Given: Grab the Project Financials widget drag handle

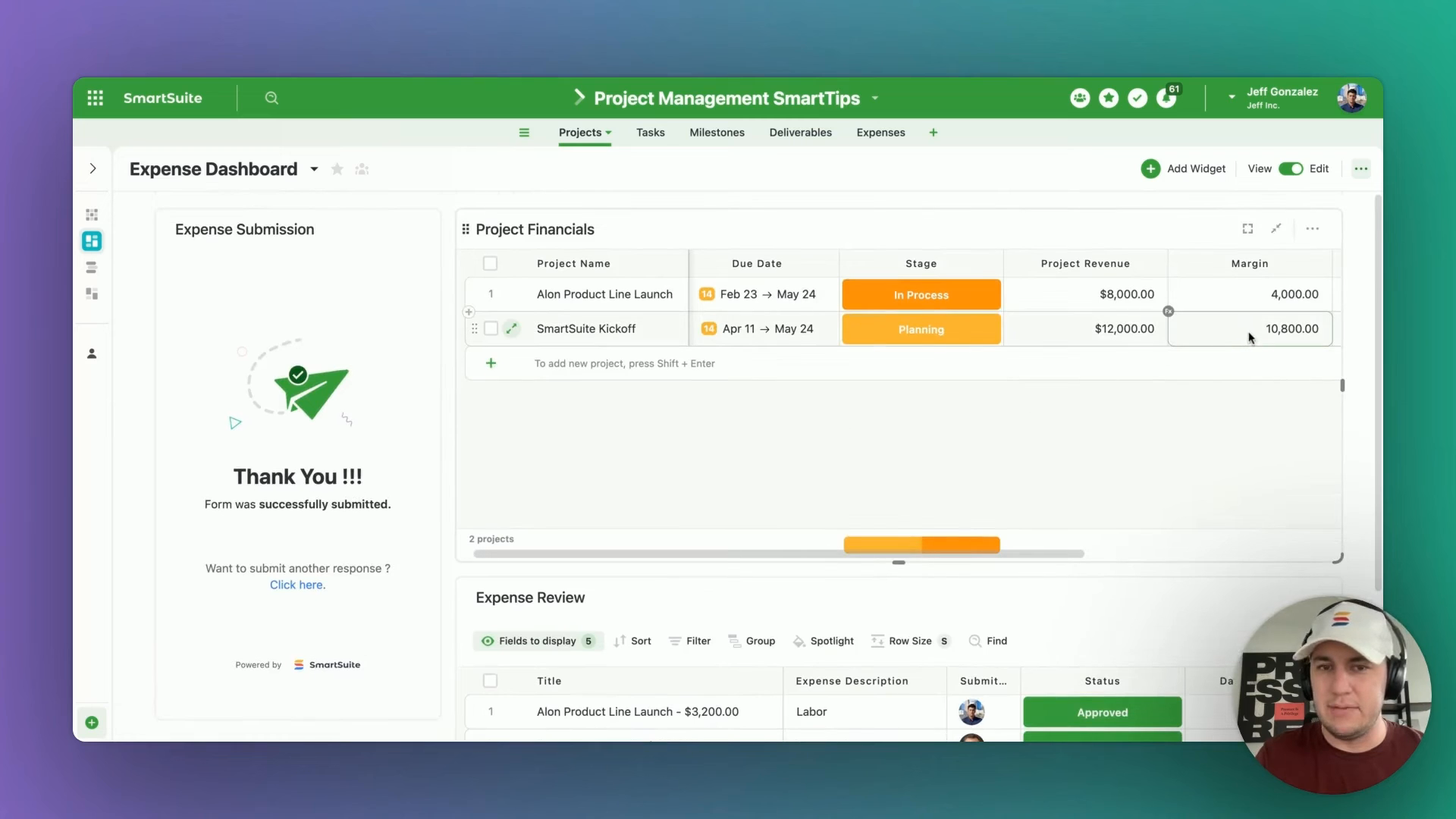Looking at the screenshot, I should point(466,229).
